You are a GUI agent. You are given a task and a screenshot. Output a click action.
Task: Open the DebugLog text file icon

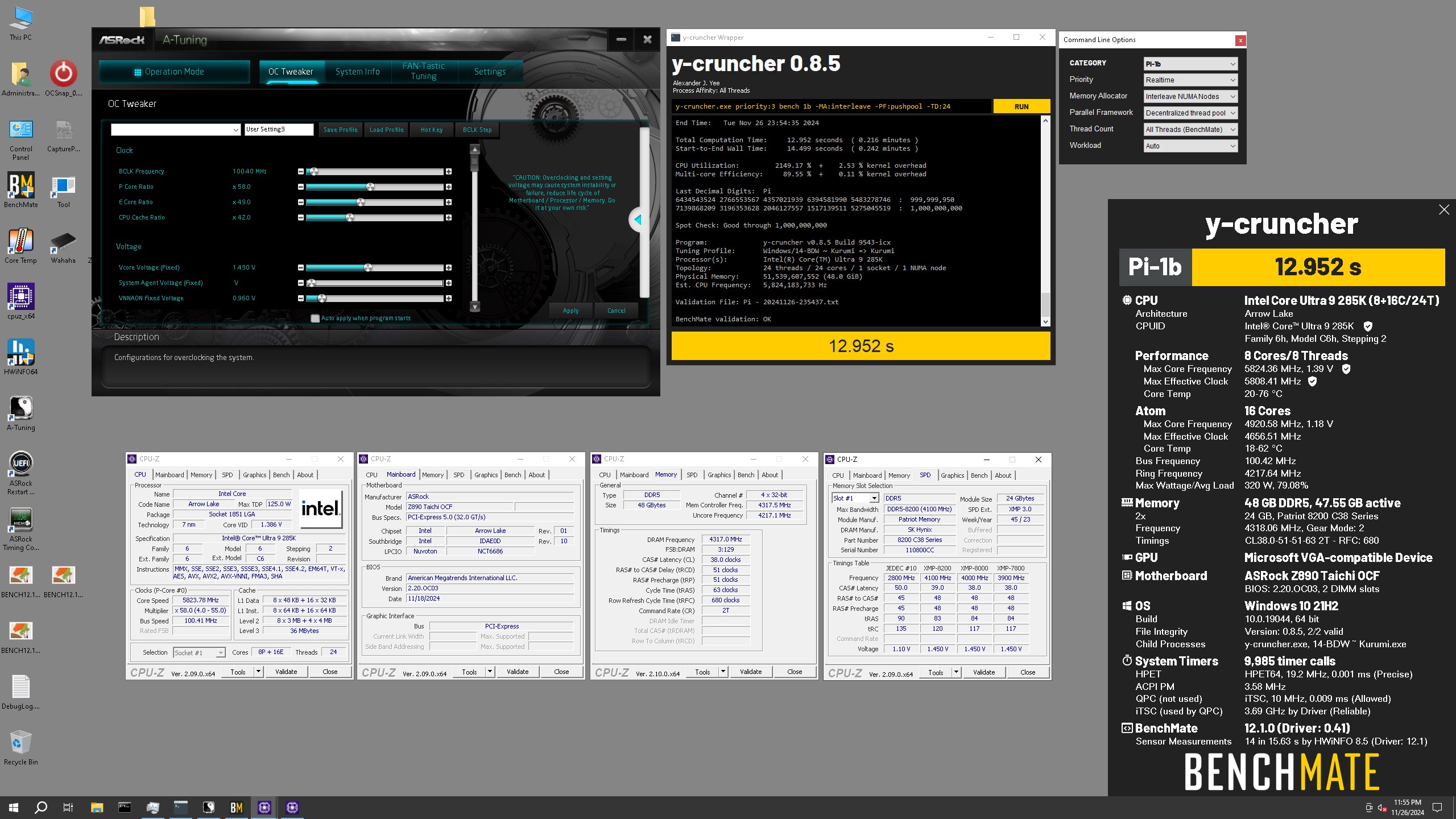tap(21, 692)
